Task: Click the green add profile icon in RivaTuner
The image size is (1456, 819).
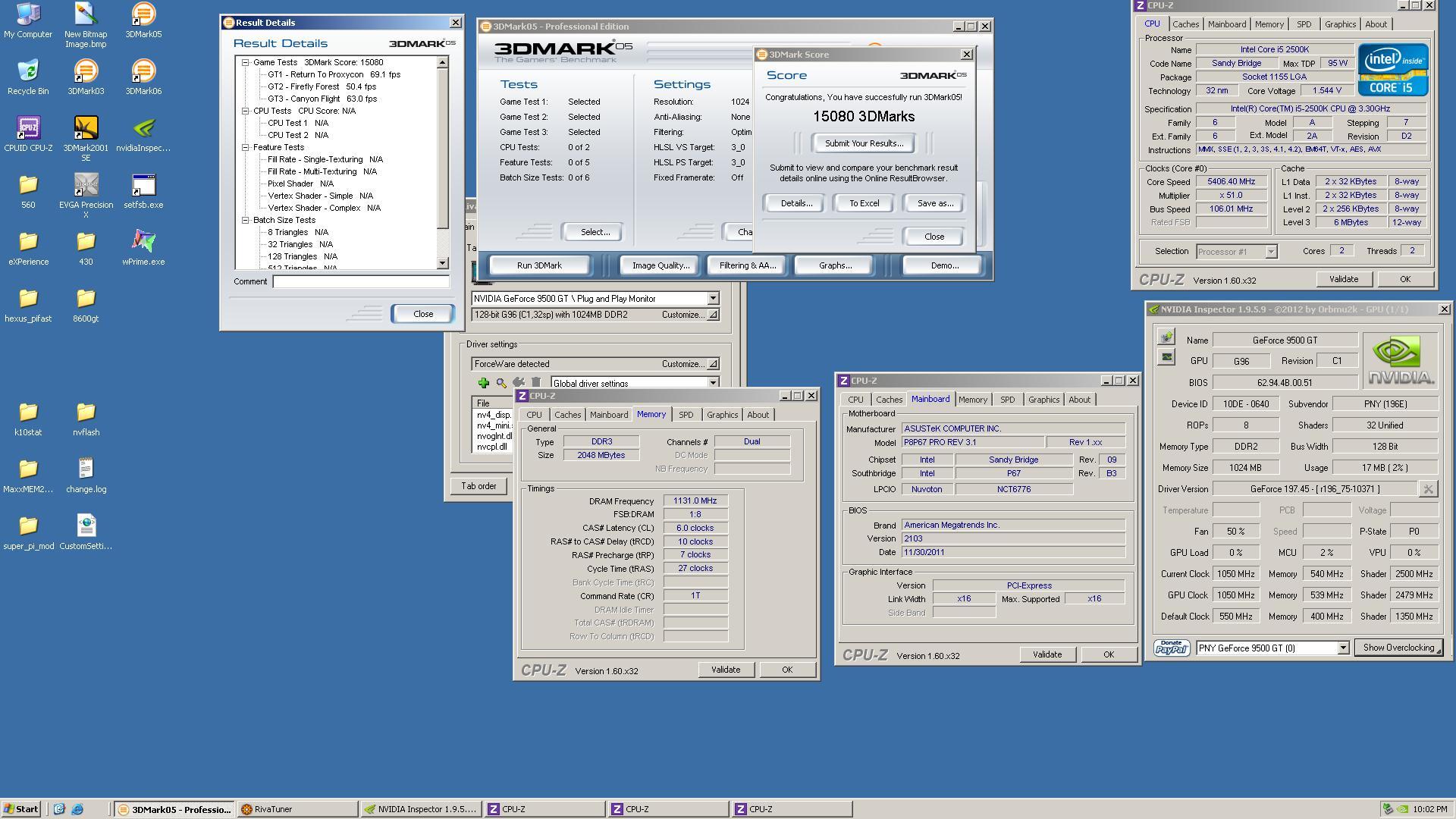Action: [483, 383]
